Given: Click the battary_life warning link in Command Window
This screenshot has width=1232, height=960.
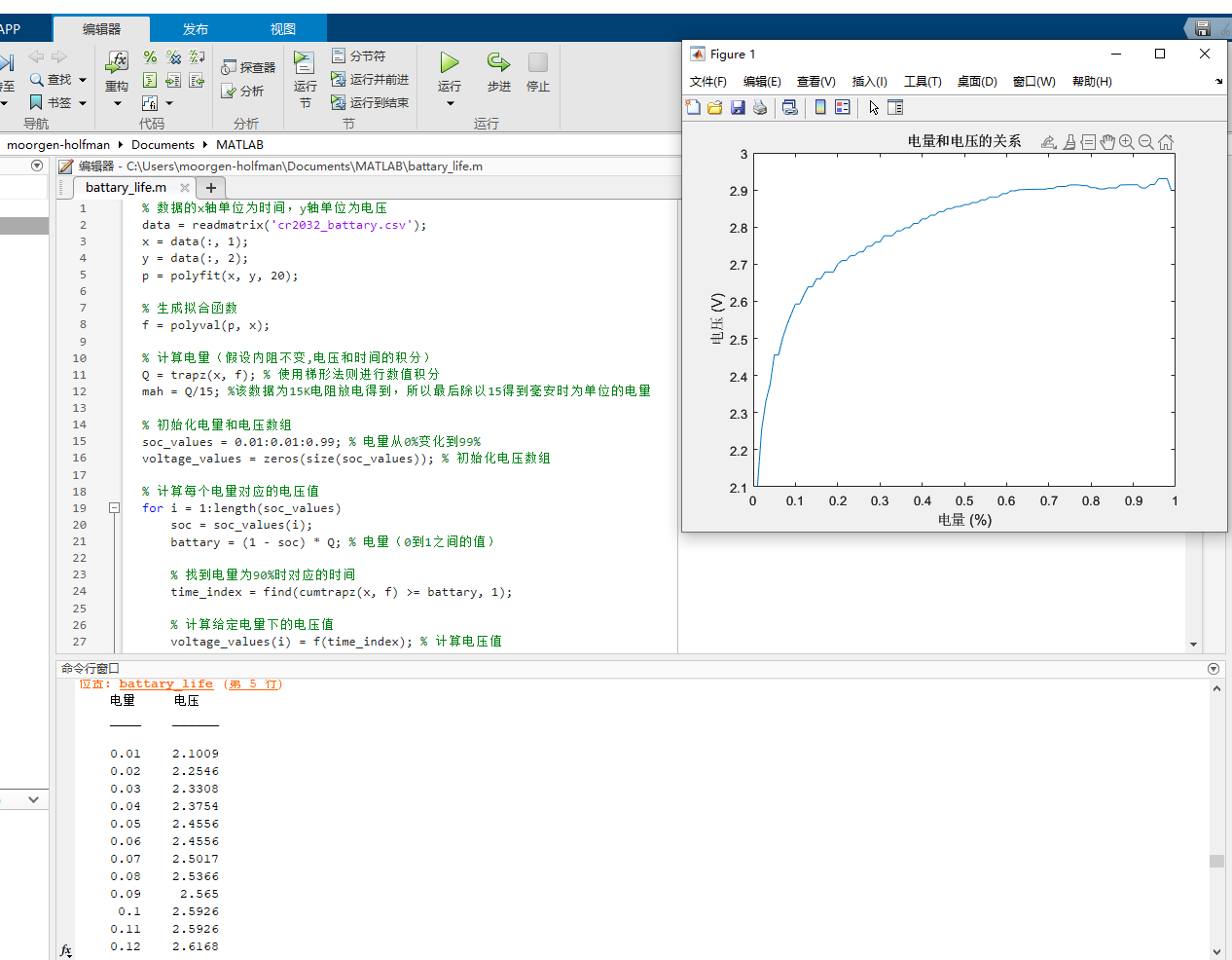Looking at the screenshot, I should (166, 683).
